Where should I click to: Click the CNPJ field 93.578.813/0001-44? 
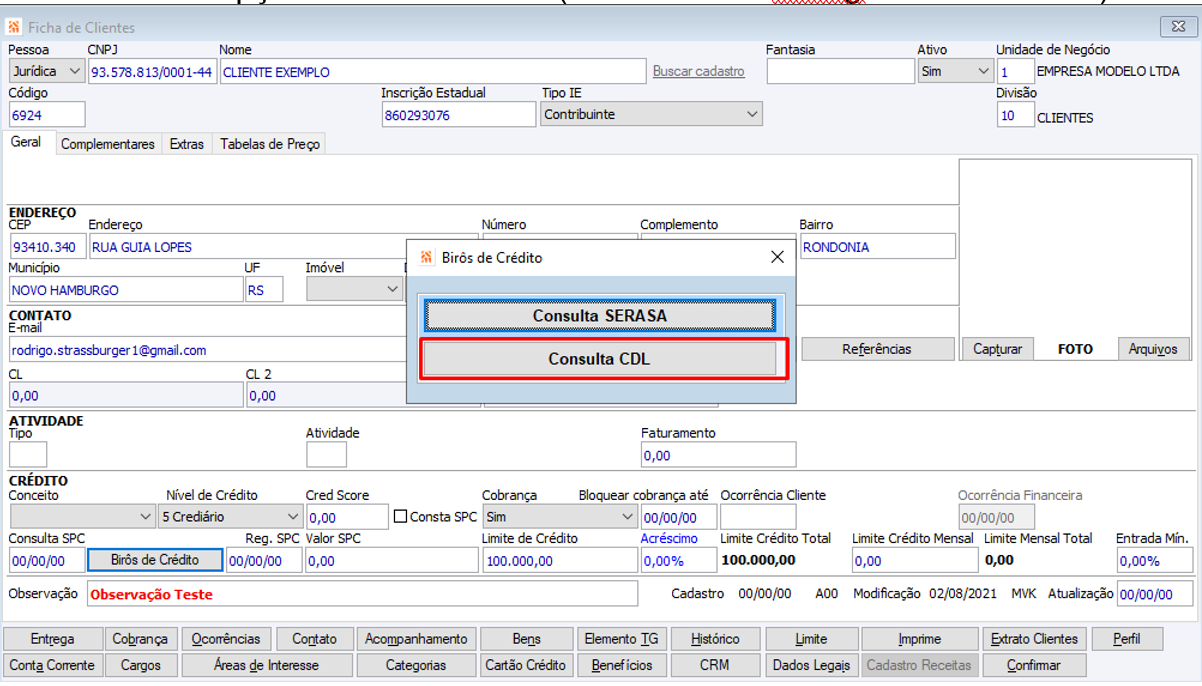151,72
